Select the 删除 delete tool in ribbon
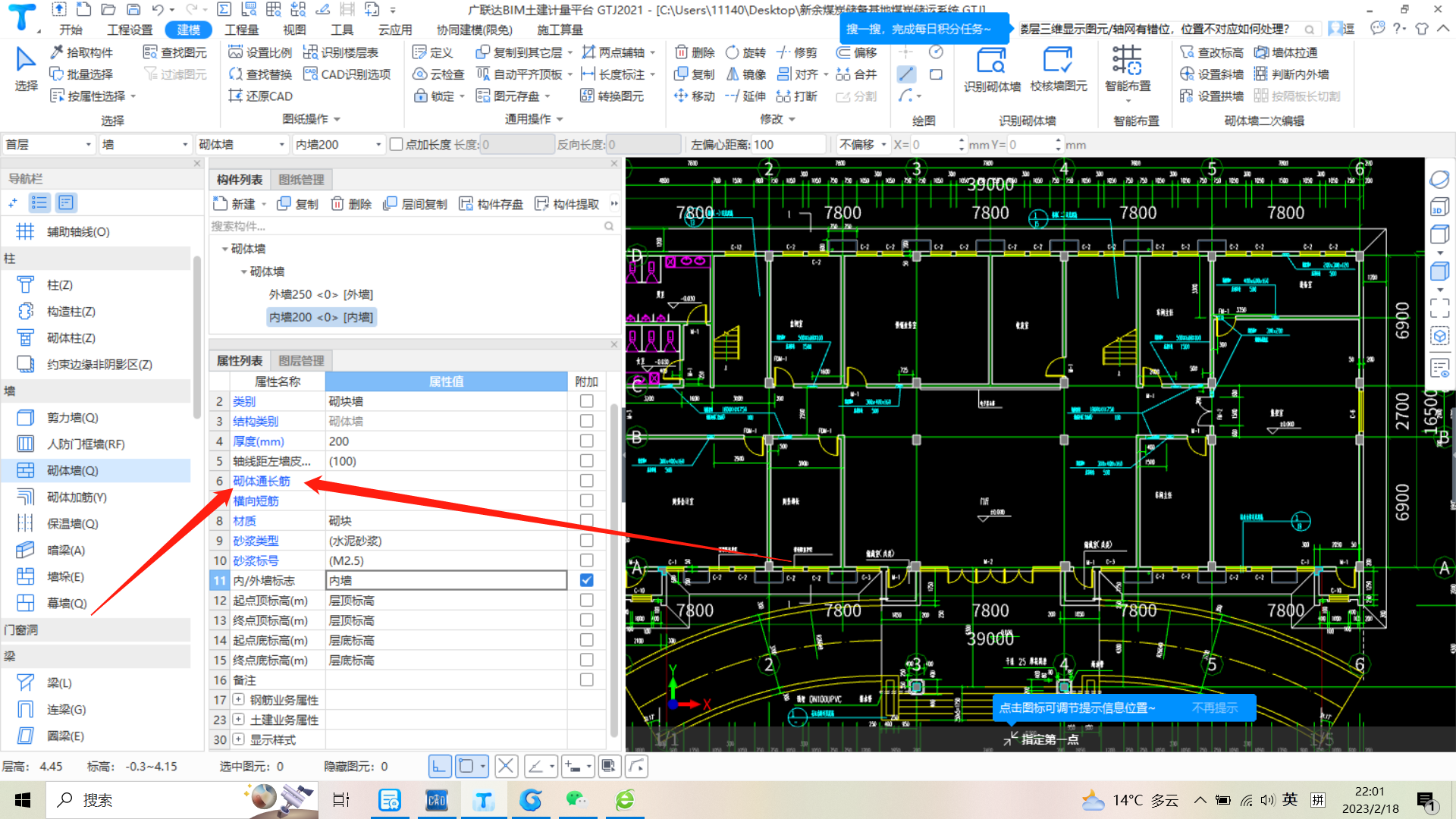Image resolution: width=1456 pixels, height=819 pixels. click(x=695, y=52)
